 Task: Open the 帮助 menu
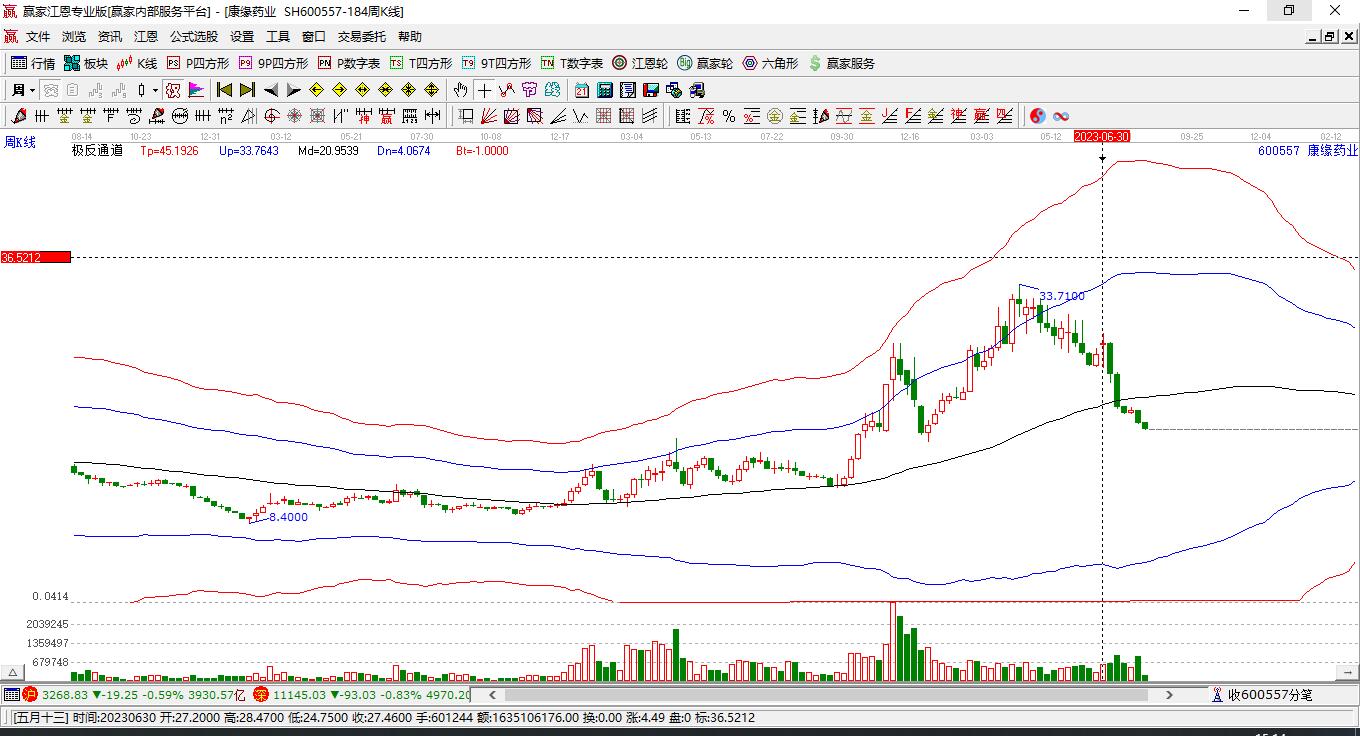tap(410, 37)
